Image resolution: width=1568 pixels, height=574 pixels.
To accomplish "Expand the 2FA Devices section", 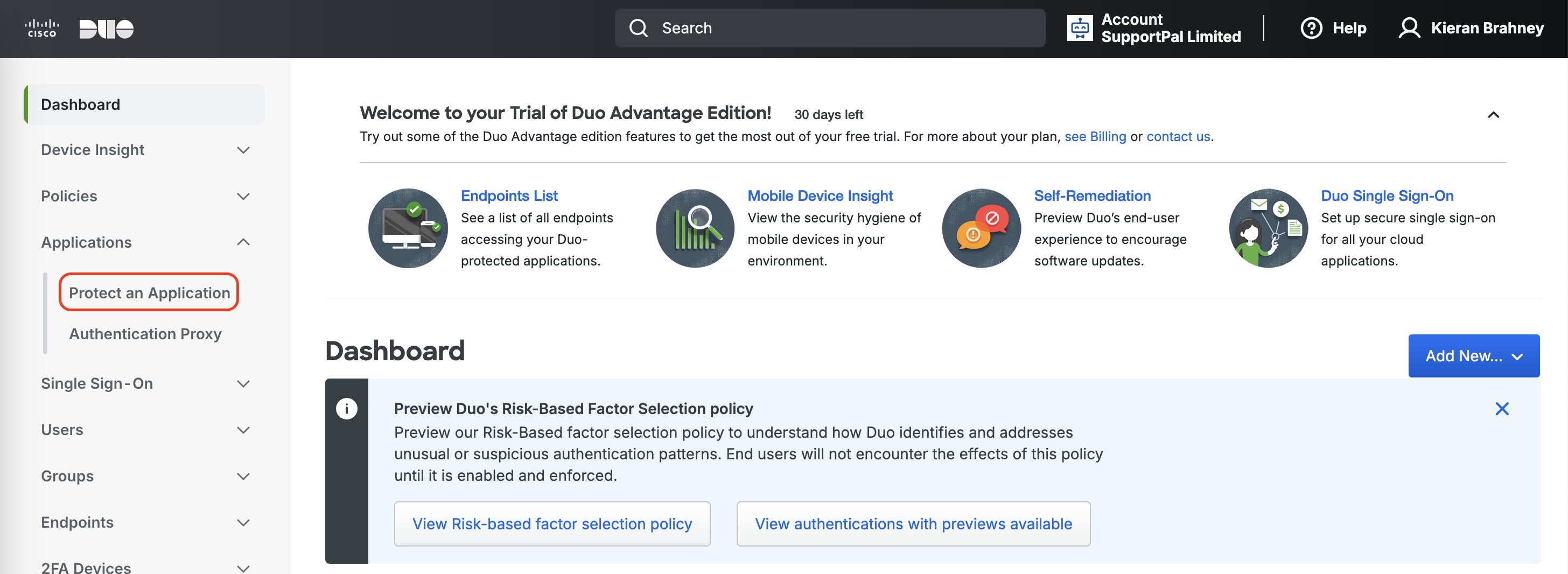I will (243, 568).
